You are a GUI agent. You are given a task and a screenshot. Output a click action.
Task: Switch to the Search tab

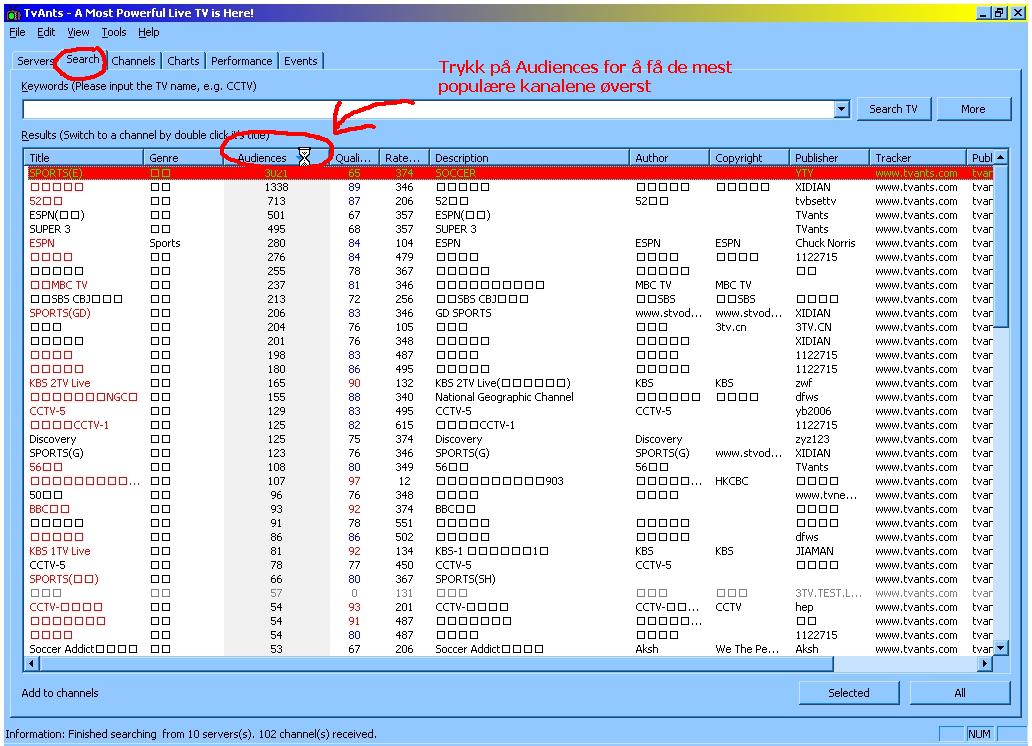tap(82, 59)
